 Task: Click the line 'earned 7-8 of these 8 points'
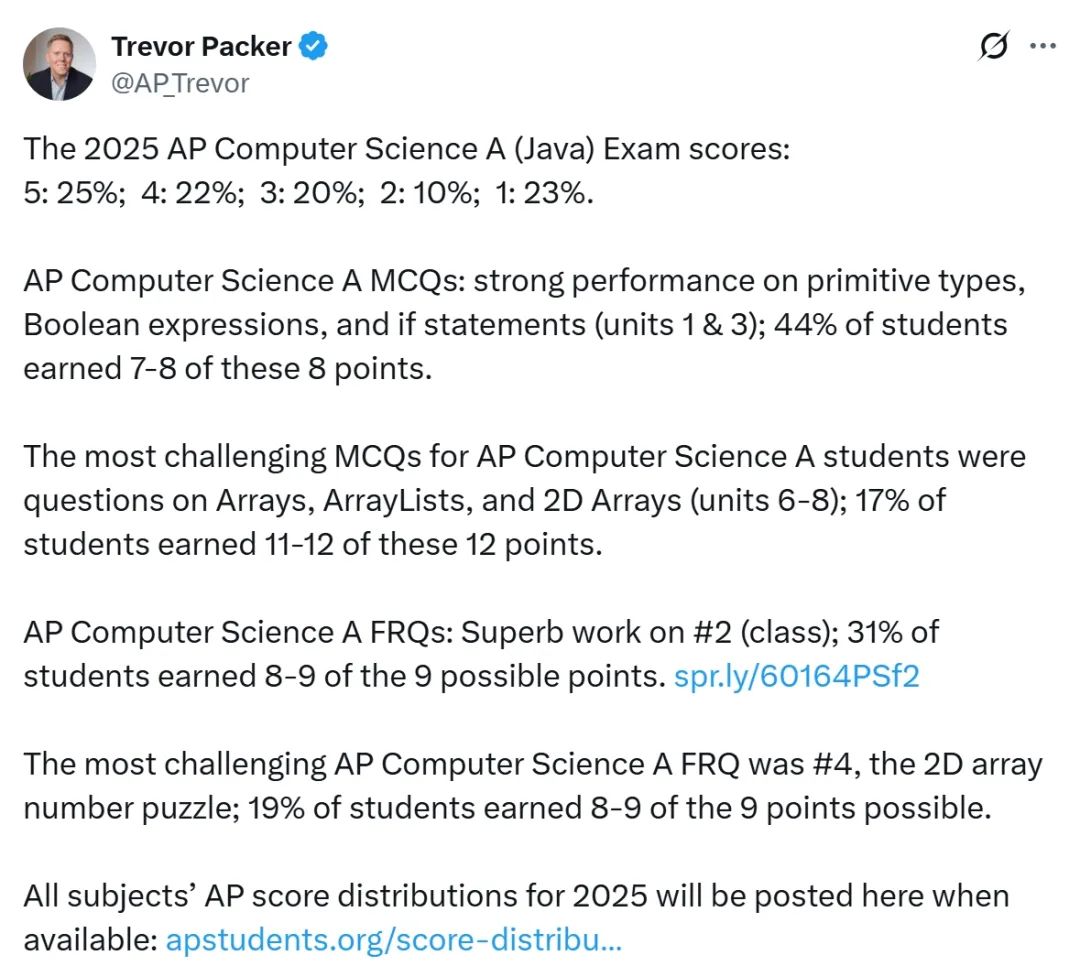coord(228,369)
